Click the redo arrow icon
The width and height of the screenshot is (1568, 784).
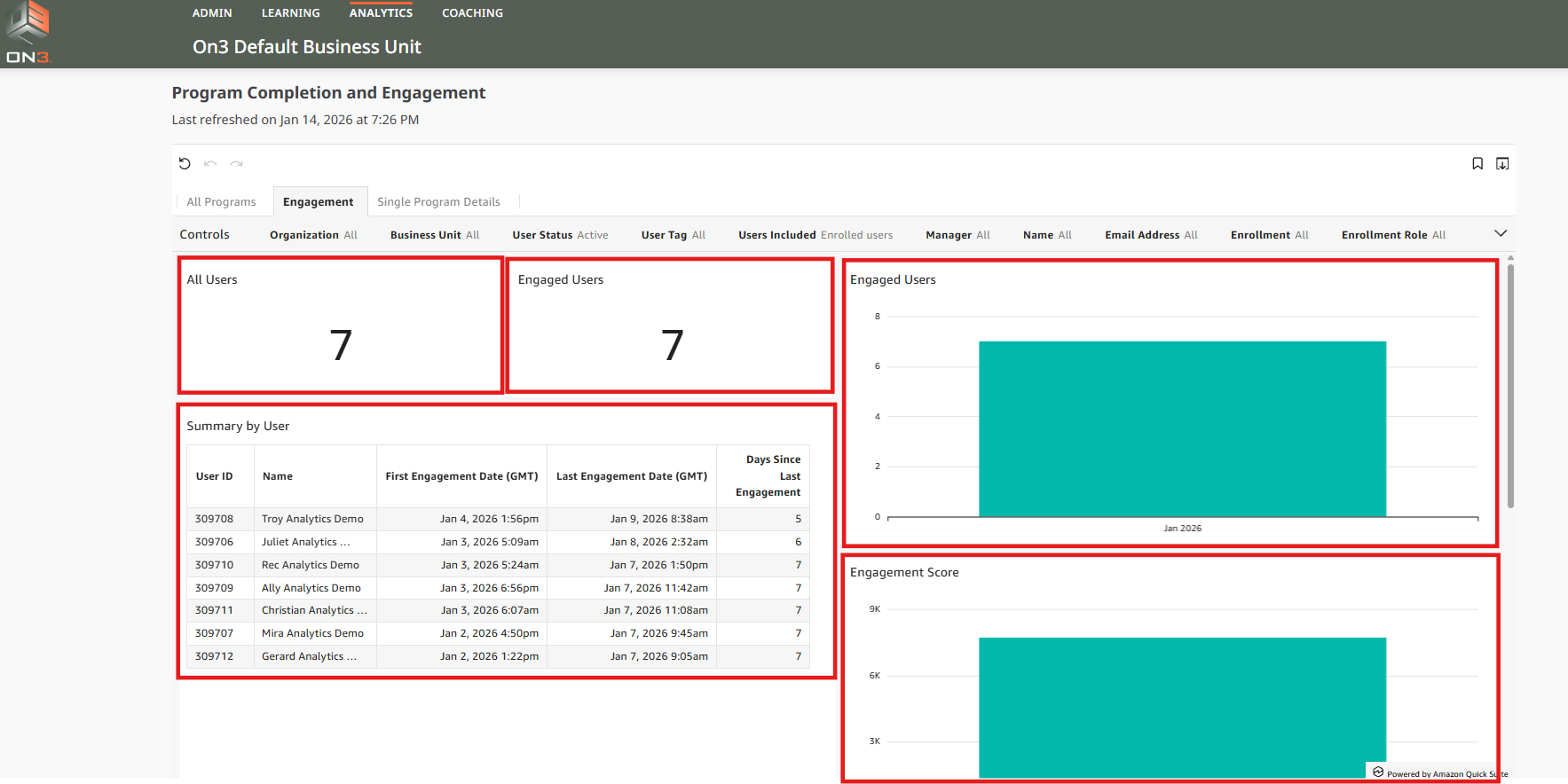(236, 163)
